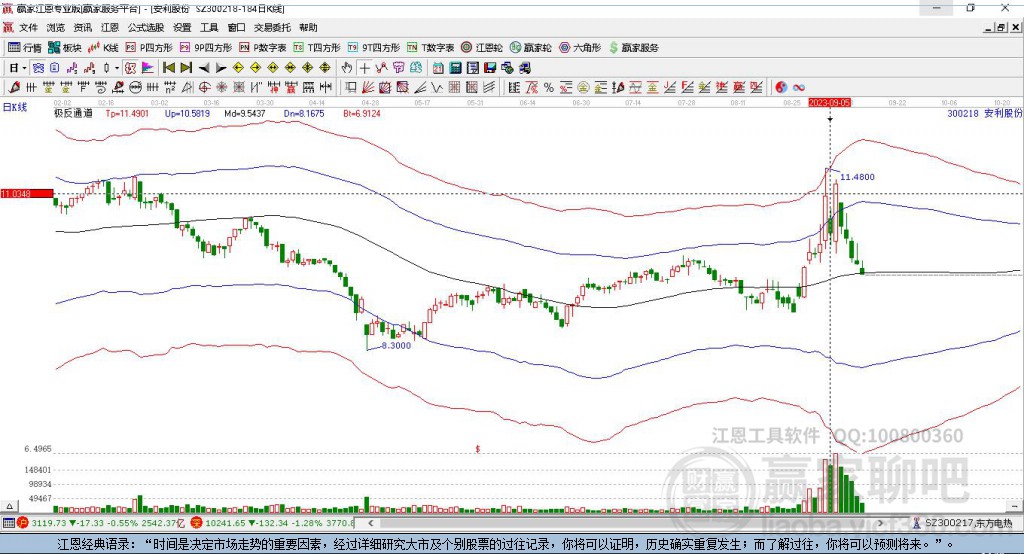The height and width of the screenshot is (554, 1024).
Task: Open the 工具 menu
Action: point(209,27)
